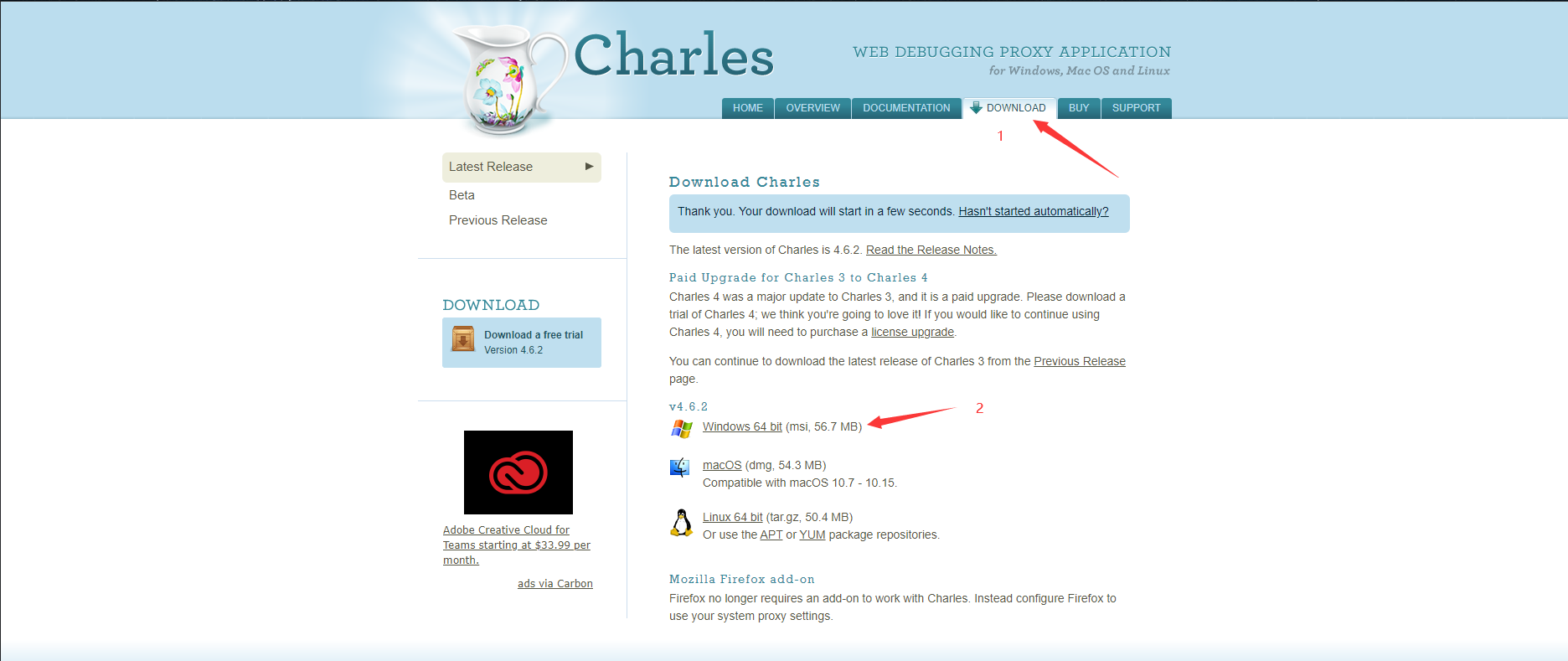Click the macOS Finder icon

point(679,467)
